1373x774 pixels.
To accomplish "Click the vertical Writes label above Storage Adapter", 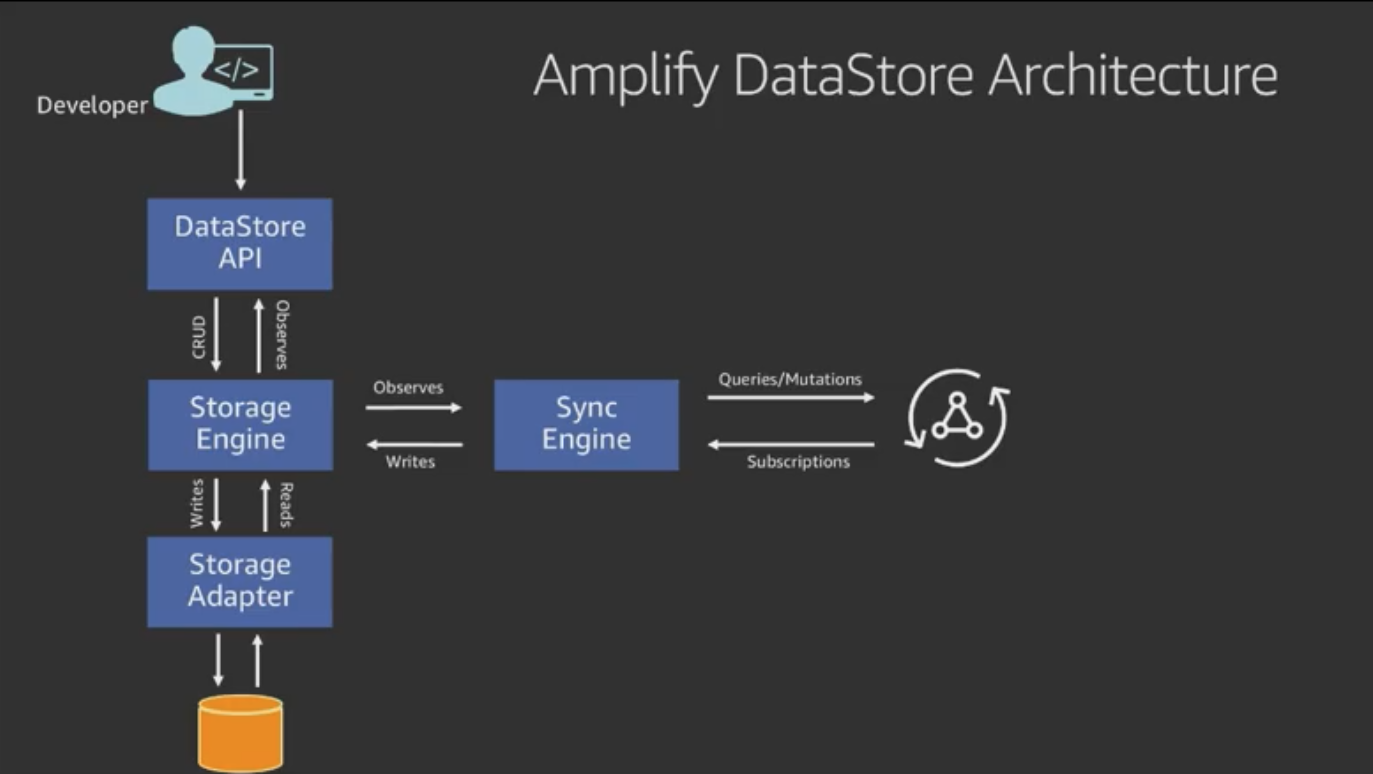I will (197, 504).
